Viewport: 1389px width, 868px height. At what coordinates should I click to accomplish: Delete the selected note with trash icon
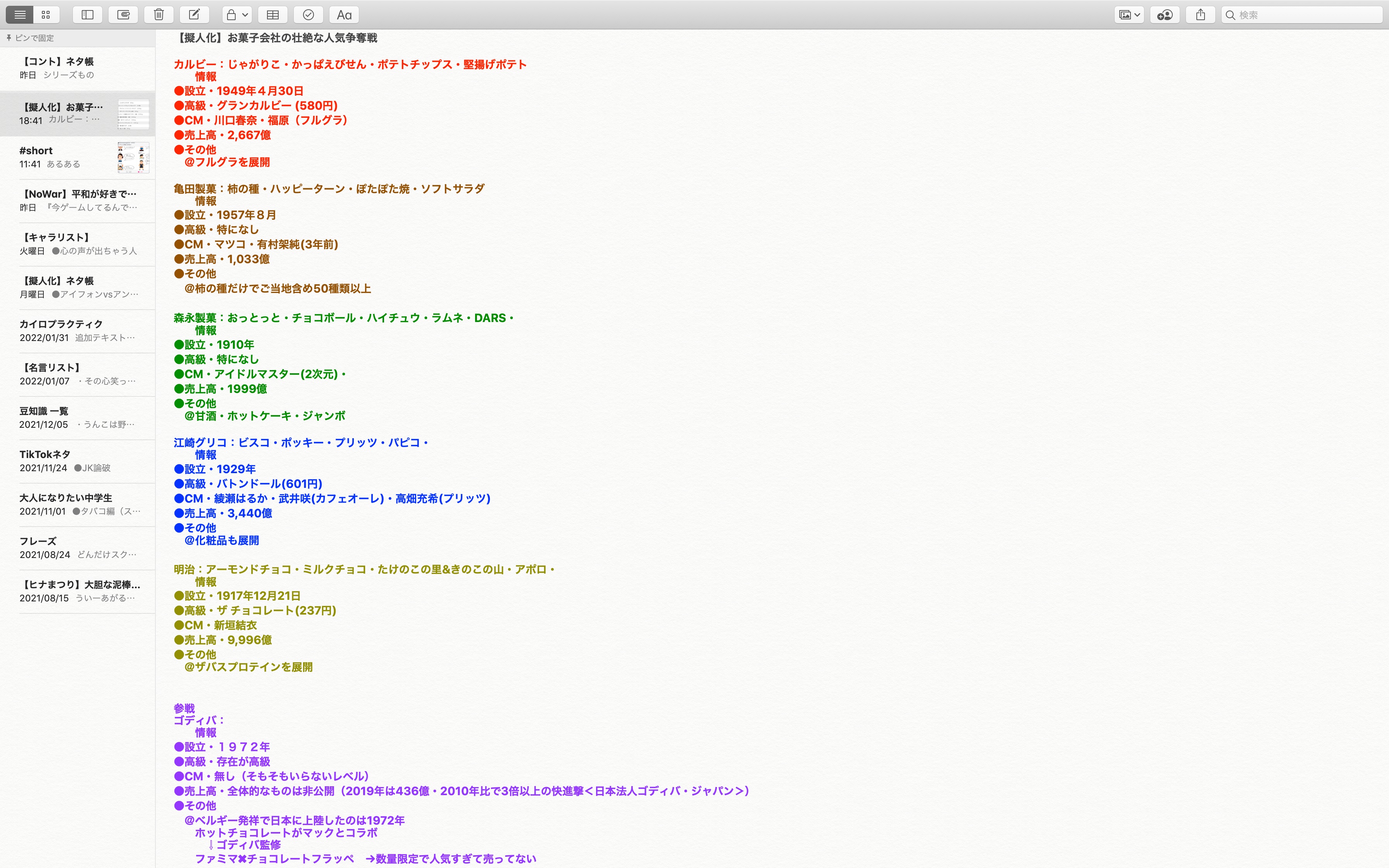(x=159, y=15)
